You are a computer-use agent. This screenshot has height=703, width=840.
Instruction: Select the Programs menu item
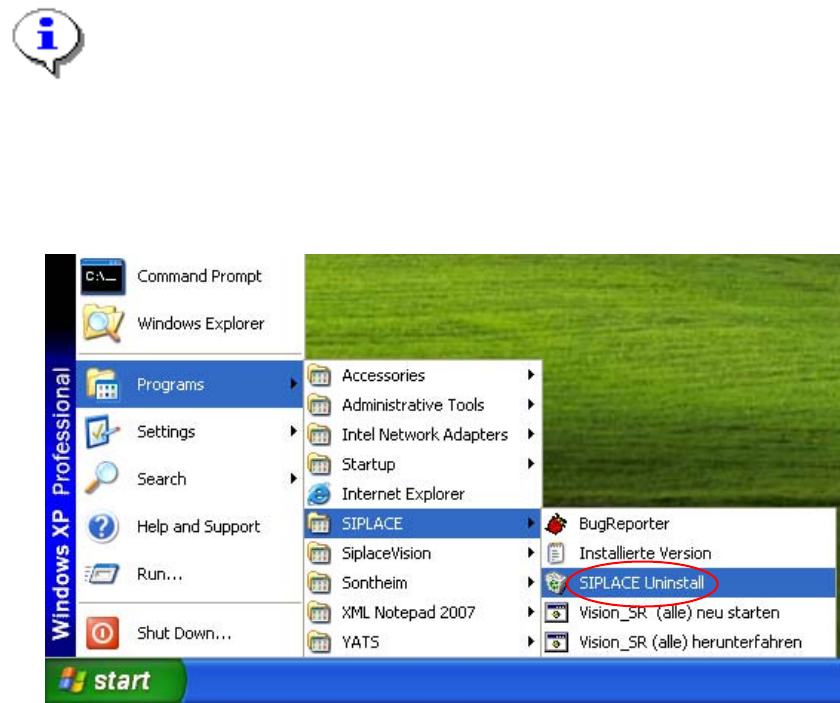click(x=190, y=384)
